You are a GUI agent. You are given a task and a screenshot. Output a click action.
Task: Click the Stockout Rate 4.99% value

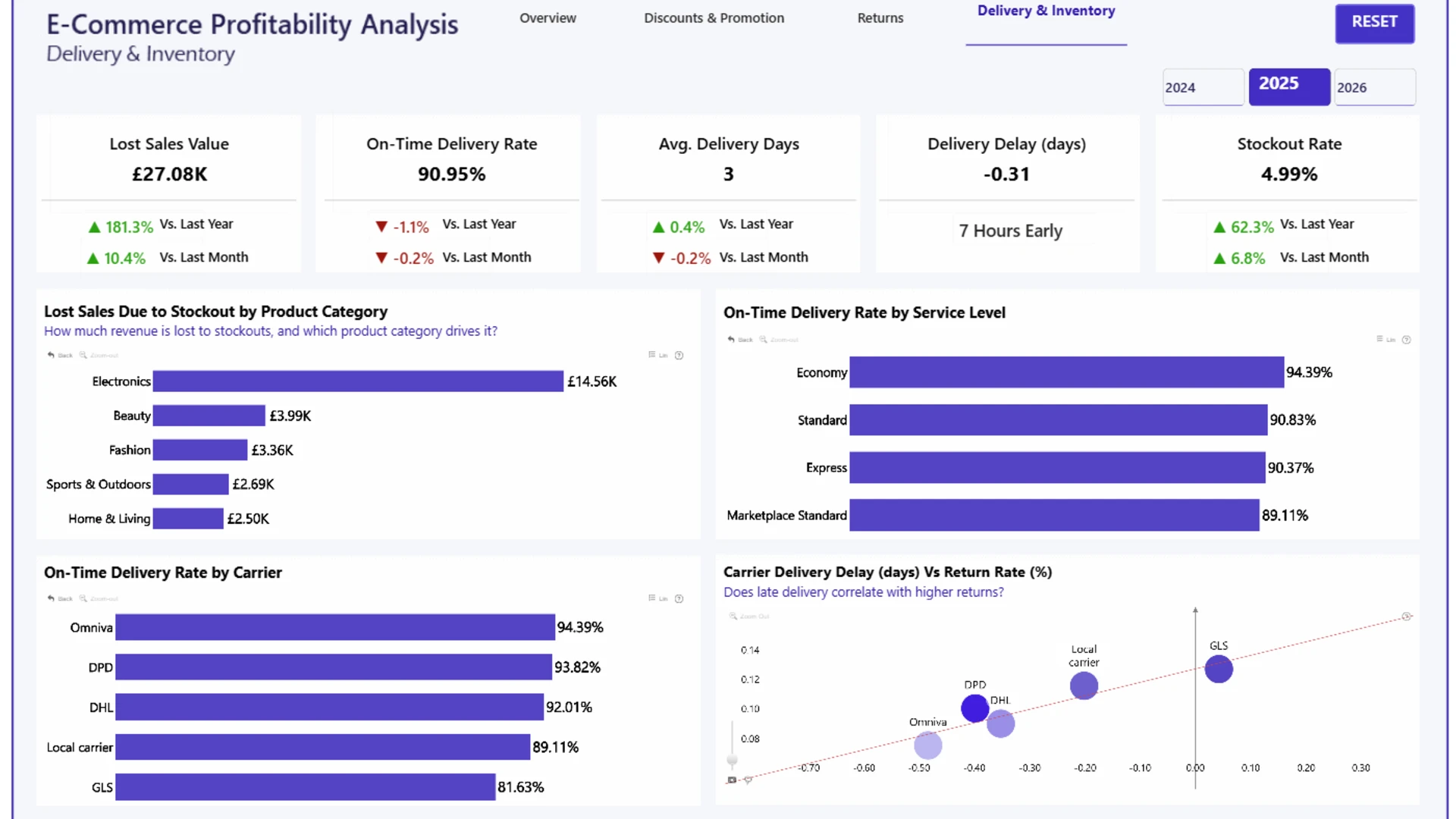[x=1289, y=174]
